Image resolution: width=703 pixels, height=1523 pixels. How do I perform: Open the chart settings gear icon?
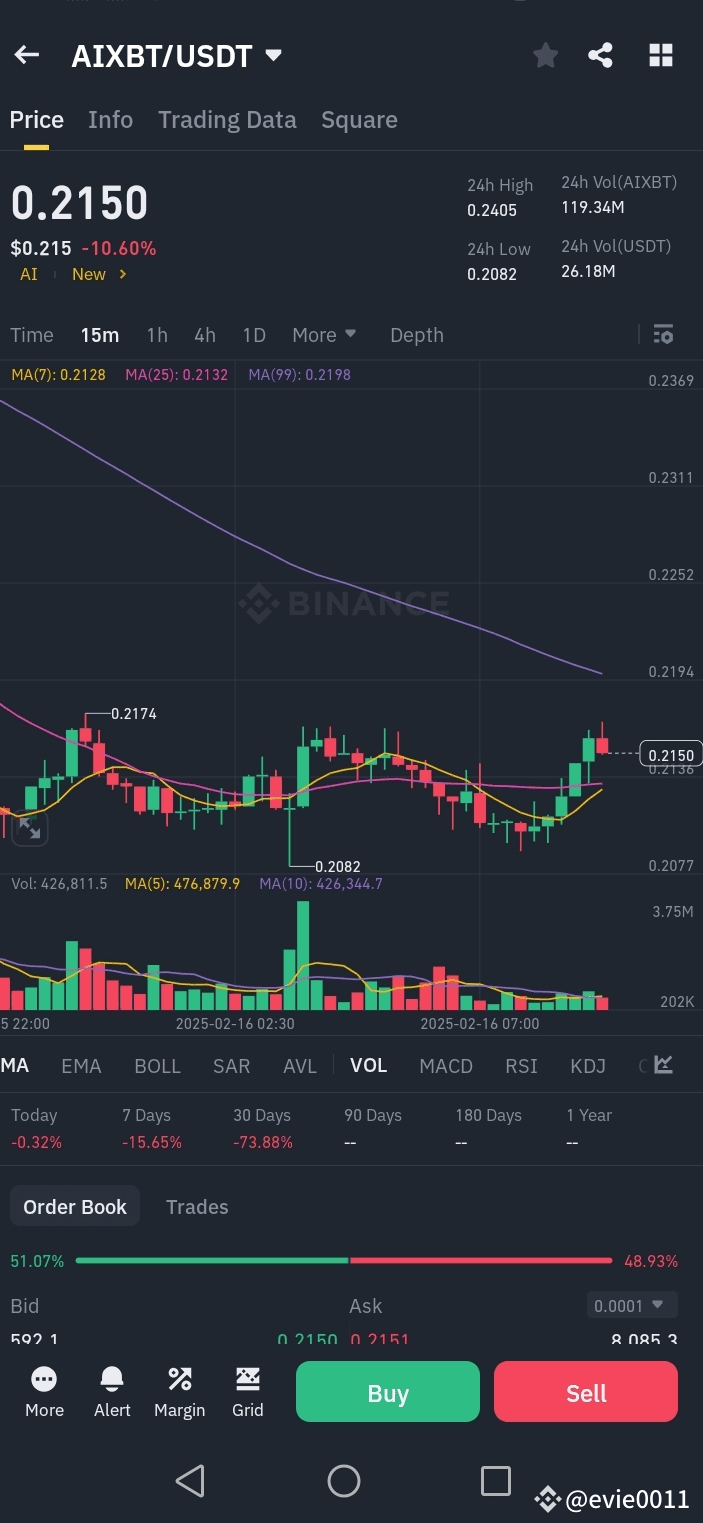[x=663, y=334]
